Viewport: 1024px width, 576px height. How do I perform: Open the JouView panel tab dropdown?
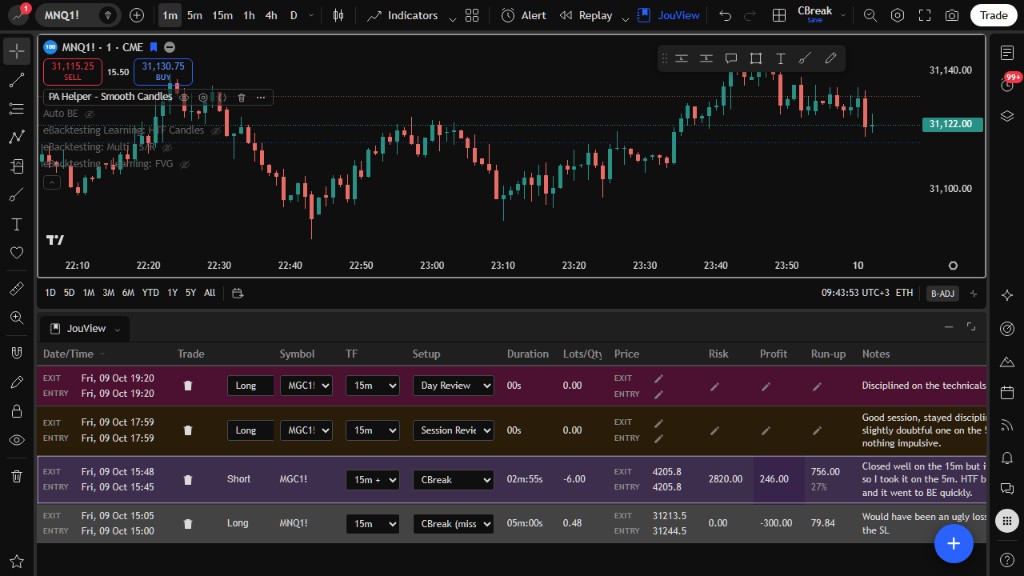click(x=118, y=329)
